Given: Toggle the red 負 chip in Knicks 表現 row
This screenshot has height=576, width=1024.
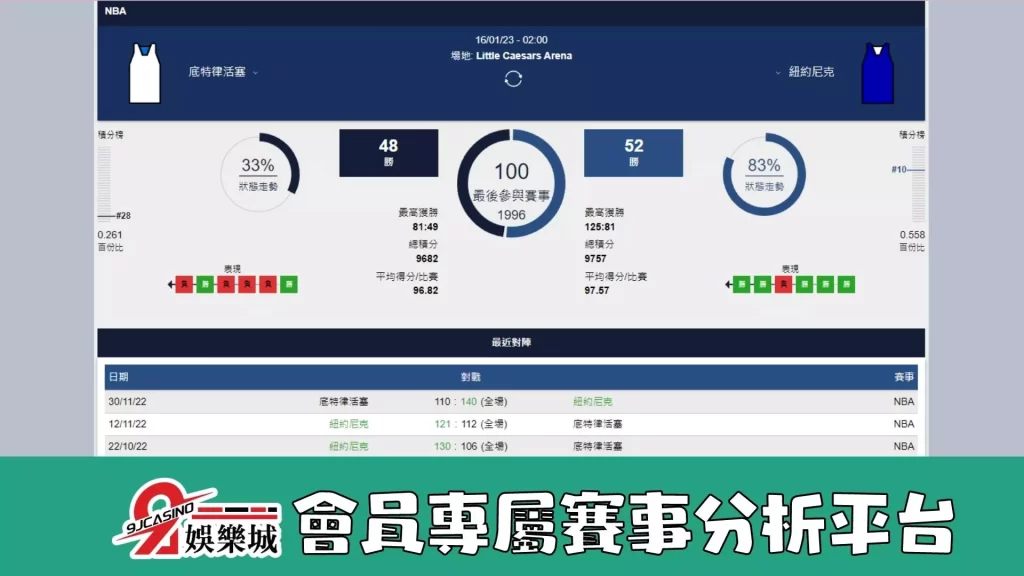Looking at the screenshot, I should click(x=784, y=284).
